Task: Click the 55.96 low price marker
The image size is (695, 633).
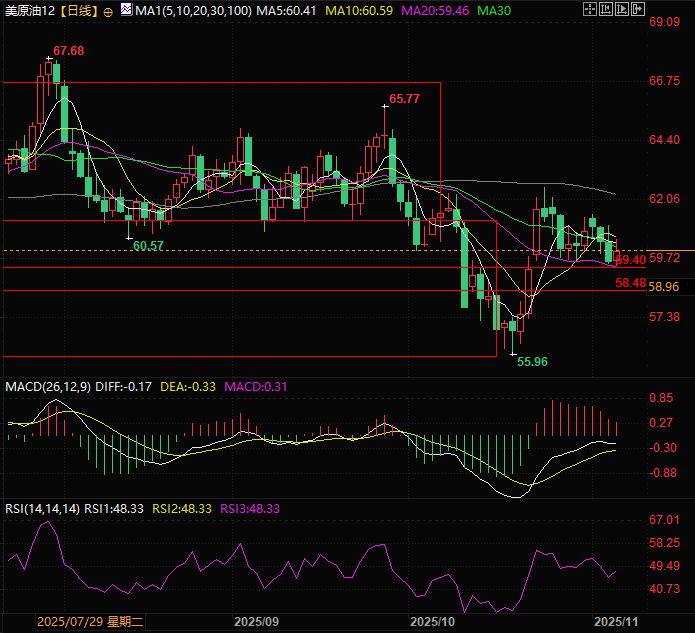Action: coord(532,361)
